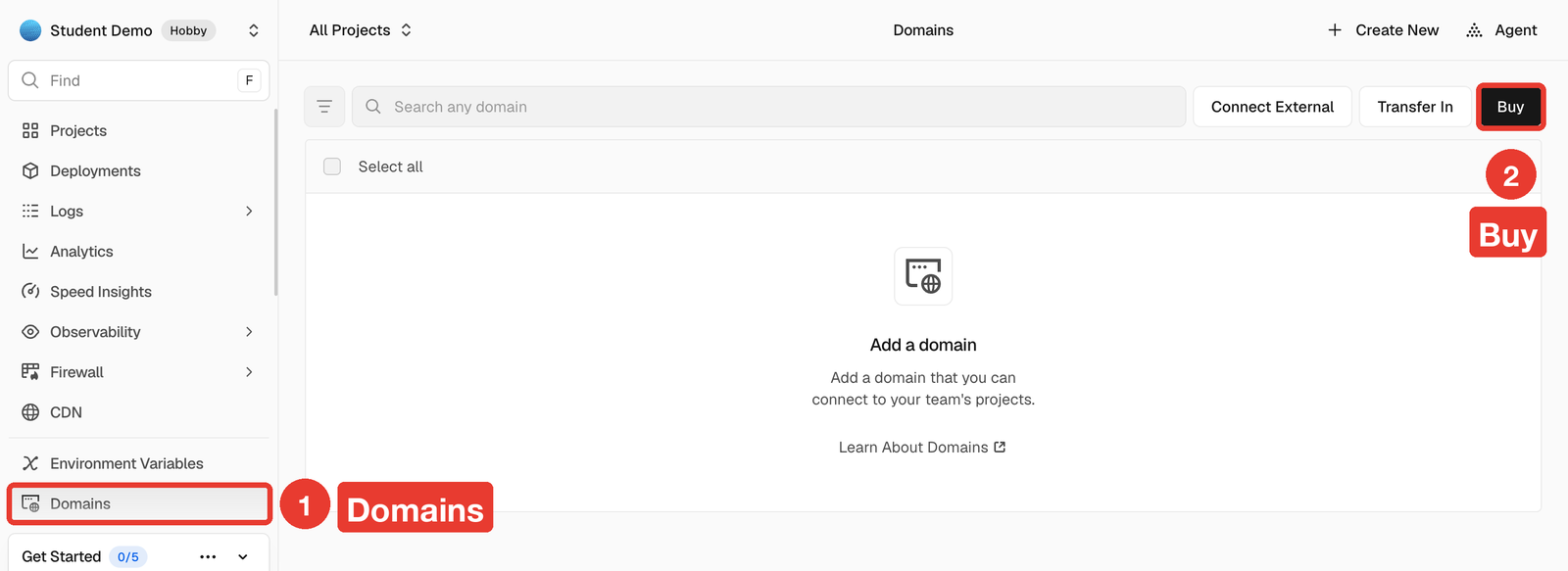Click the Speed Insights gauge icon
The height and width of the screenshot is (571, 1568).
point(30,292)
